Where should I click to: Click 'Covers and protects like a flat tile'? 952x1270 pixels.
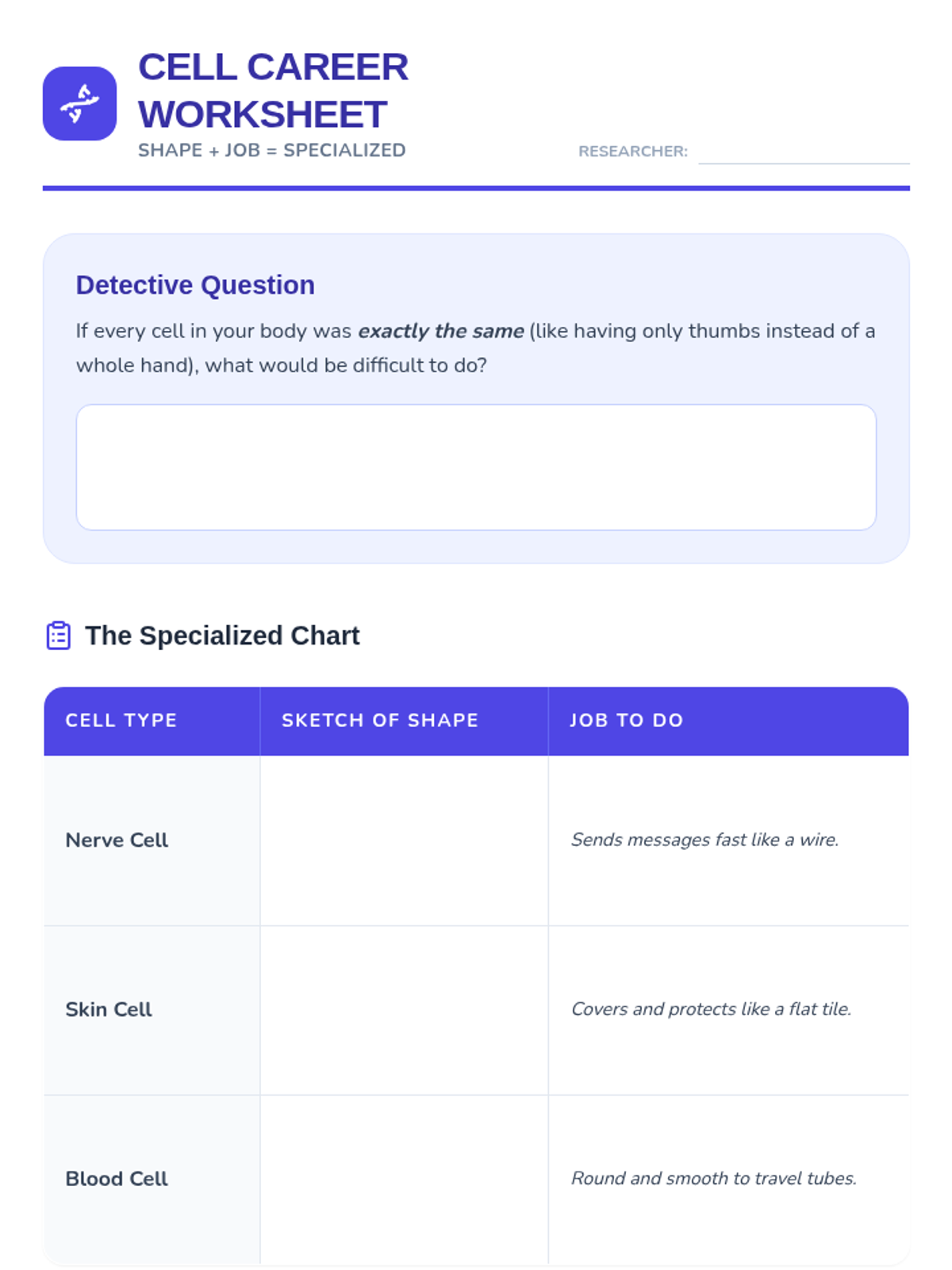pos(711,1010)
